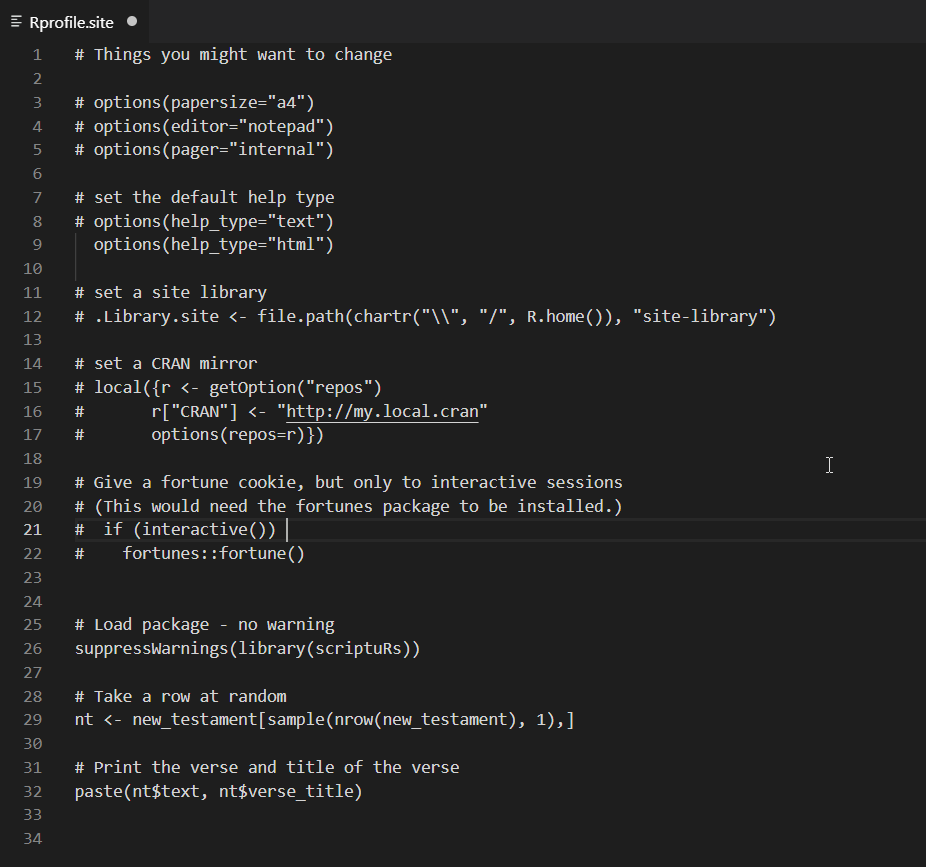Click line number 9 in the gutter
Image resolution: width=926 pixels, height=867 pixels.
37,245
